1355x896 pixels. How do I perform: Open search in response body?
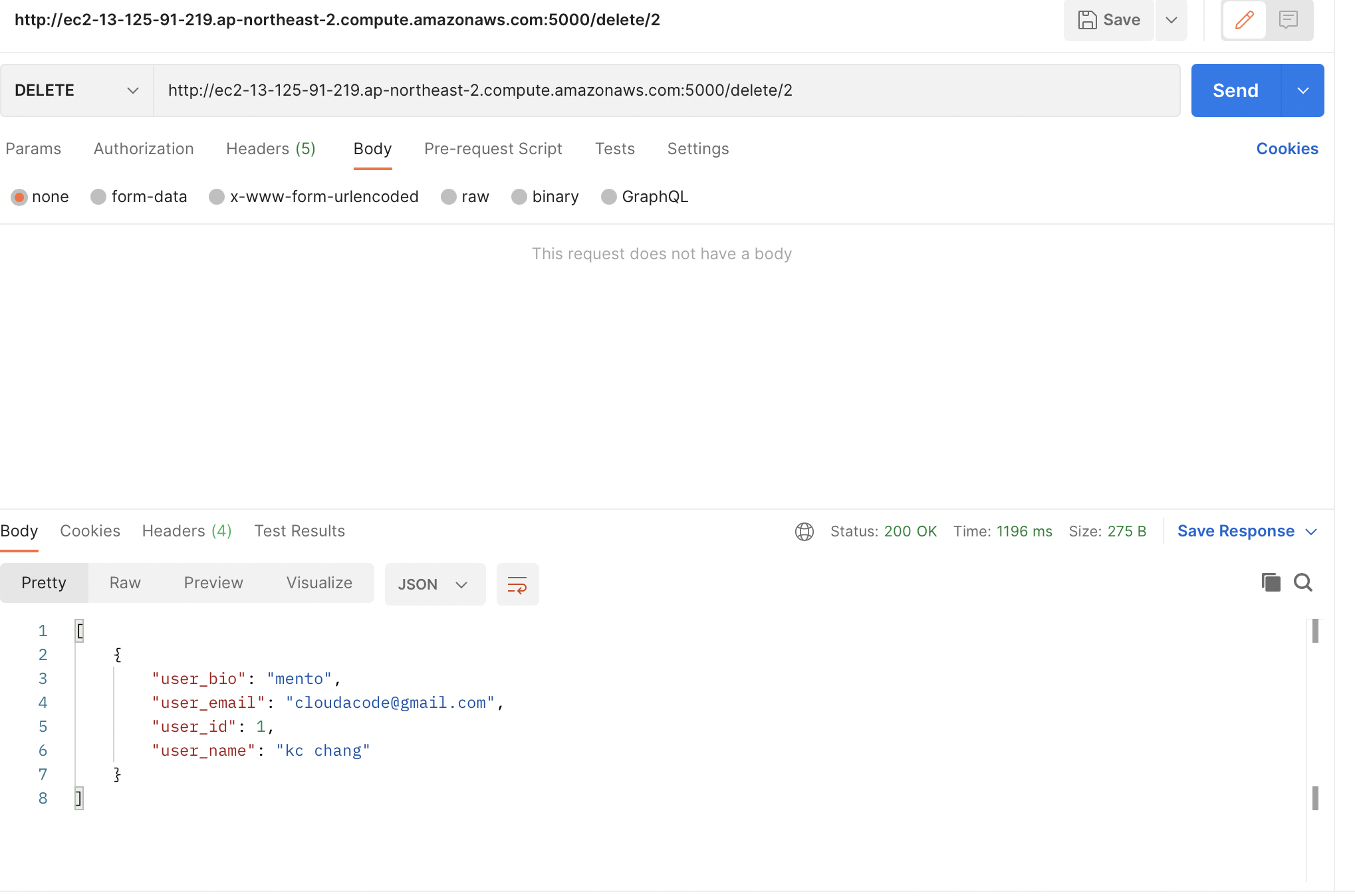coord(1302,583)
